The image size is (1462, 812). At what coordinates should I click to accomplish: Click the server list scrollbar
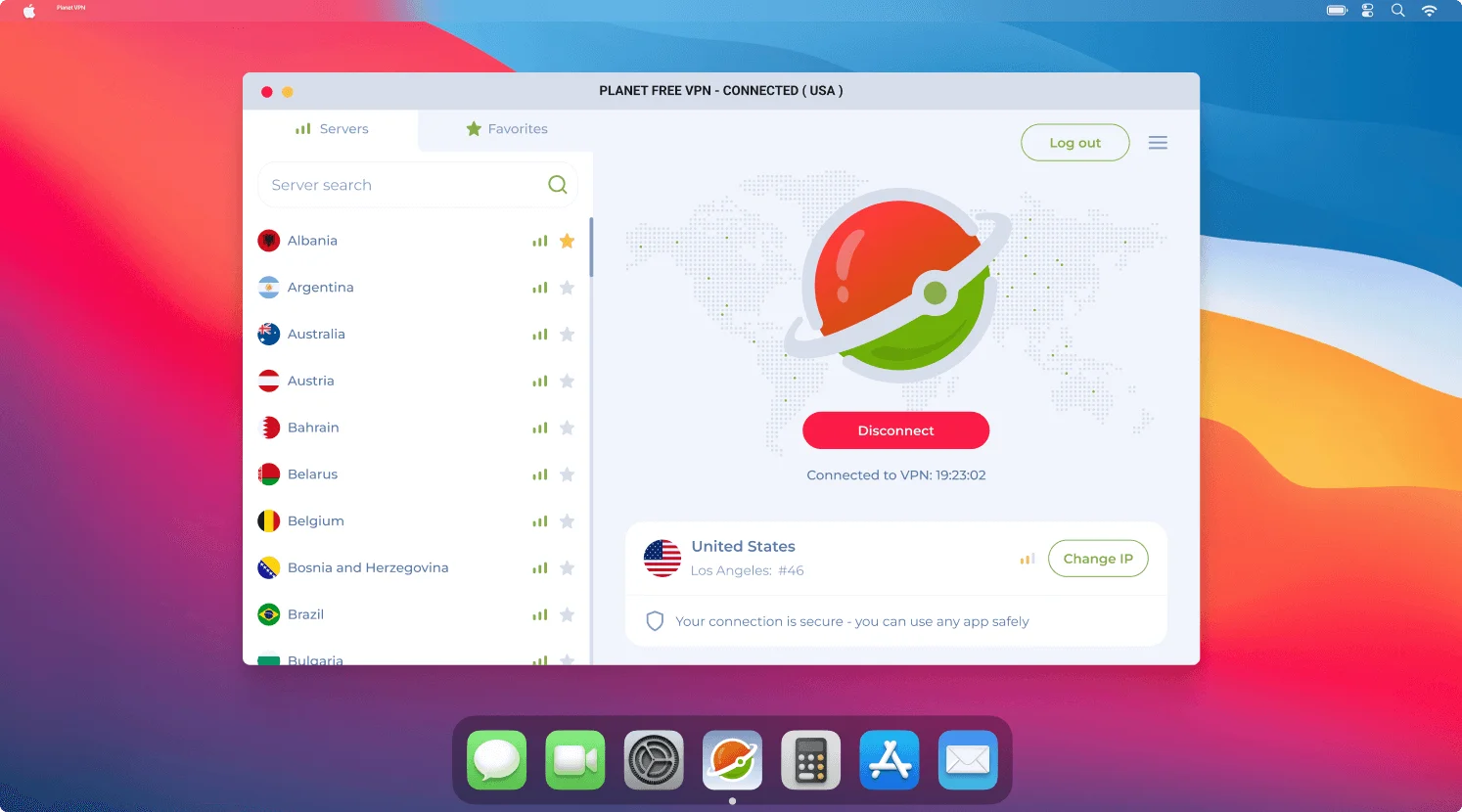(x=591, y=247)
